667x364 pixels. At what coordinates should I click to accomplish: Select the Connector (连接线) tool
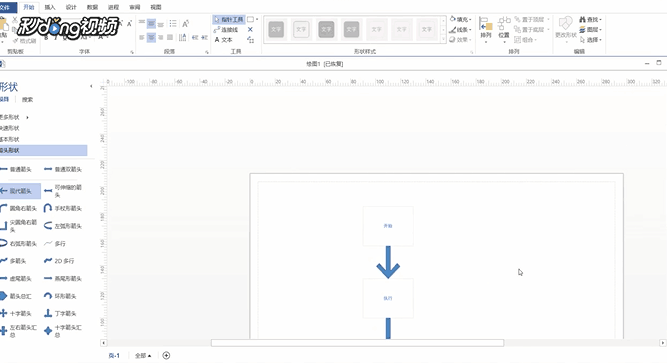coord(226,30)
